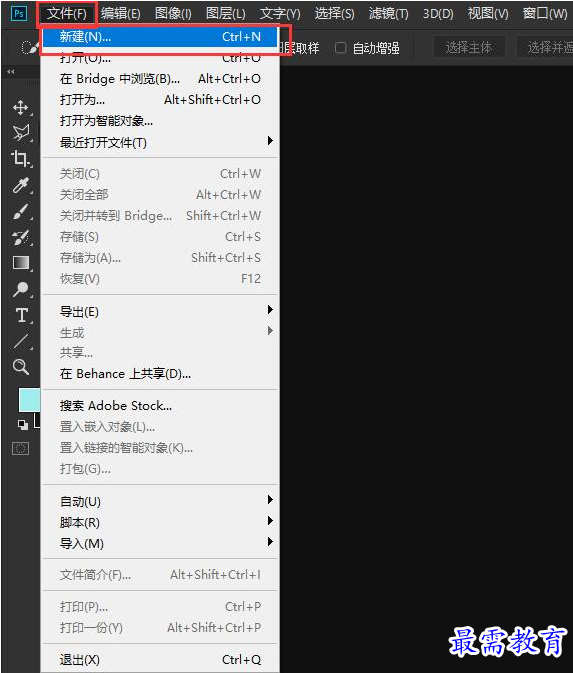Select the Move tool
The width and height of the screenshot is (573, 673).
pyautogui.click(x=20, y=107)
